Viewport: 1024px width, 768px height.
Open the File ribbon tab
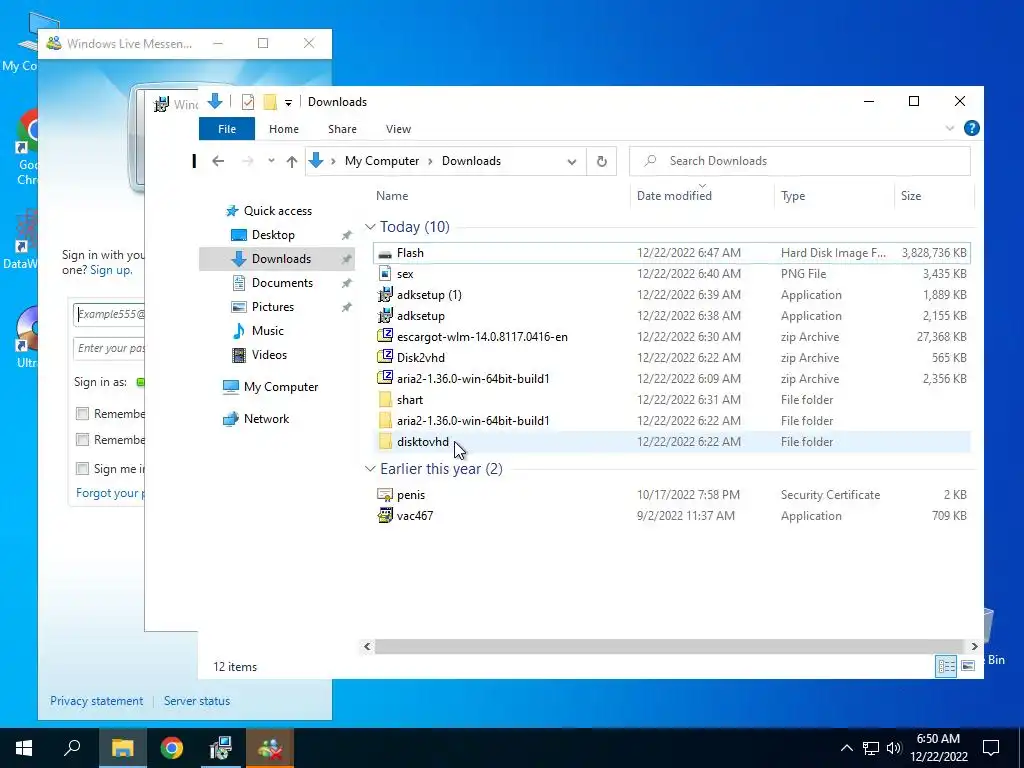pos(227,129)
